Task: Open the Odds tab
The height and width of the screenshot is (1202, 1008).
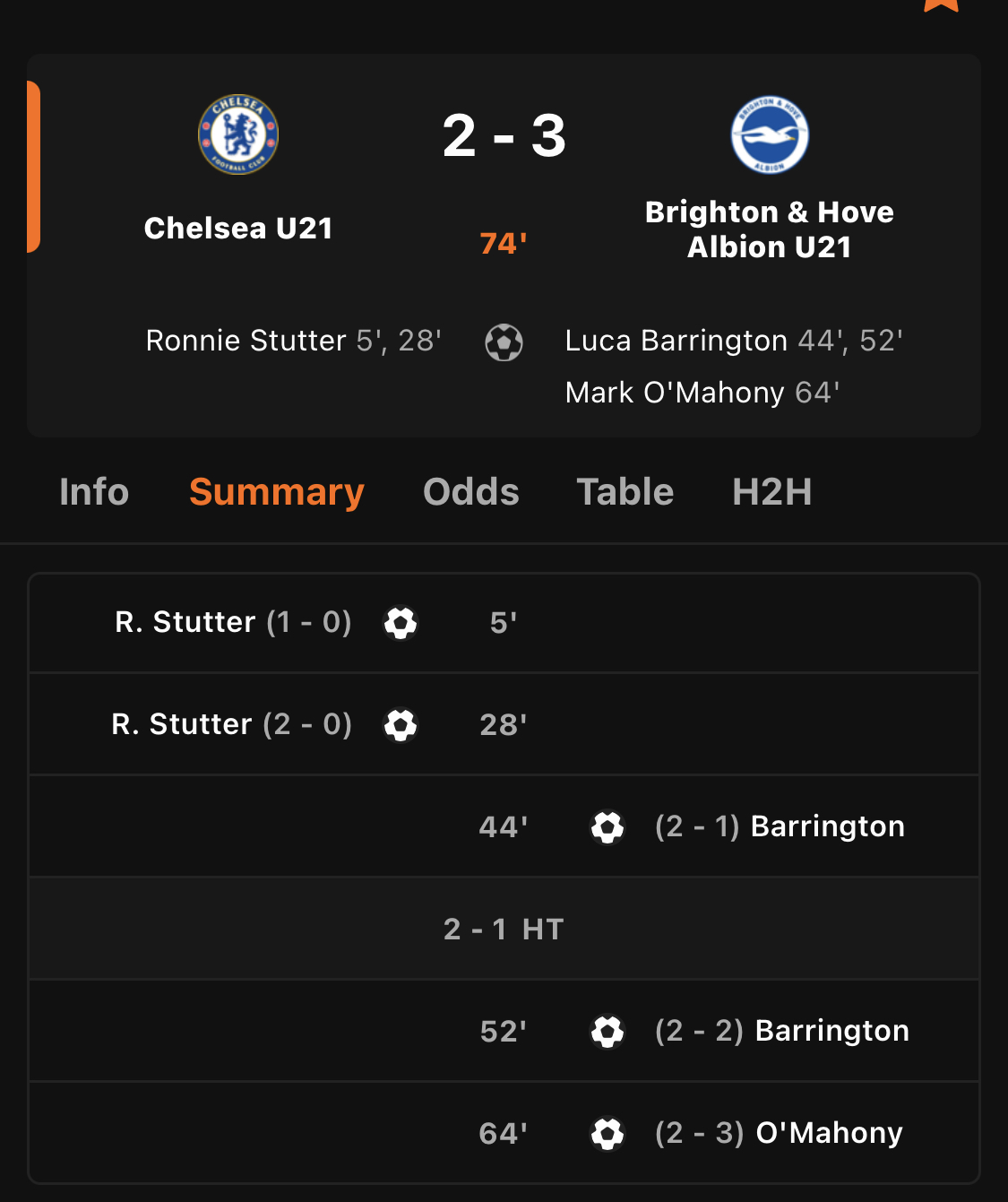Action: [471, 492]
